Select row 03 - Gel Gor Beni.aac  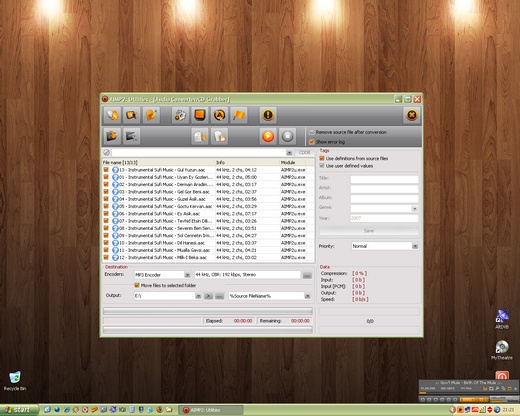[208, 192]
